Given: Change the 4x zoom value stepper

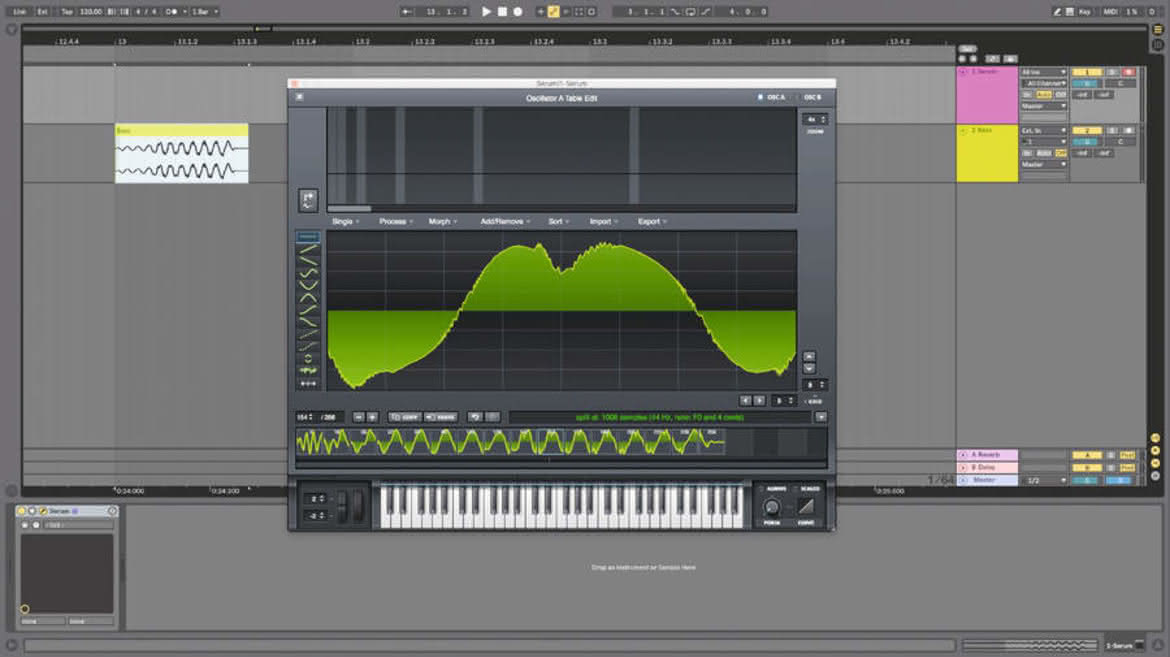Looking at the screenshot, I should coord(815,119).
